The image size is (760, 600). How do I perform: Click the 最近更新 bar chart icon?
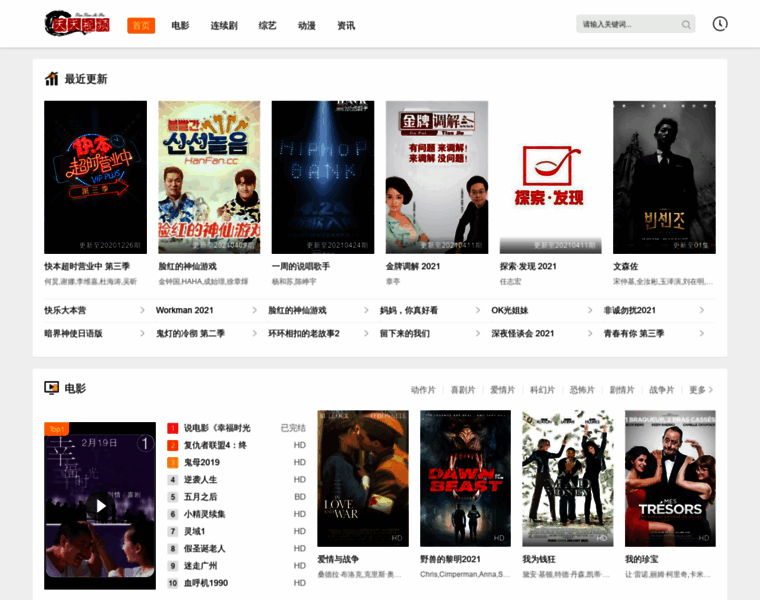[51, 79]
